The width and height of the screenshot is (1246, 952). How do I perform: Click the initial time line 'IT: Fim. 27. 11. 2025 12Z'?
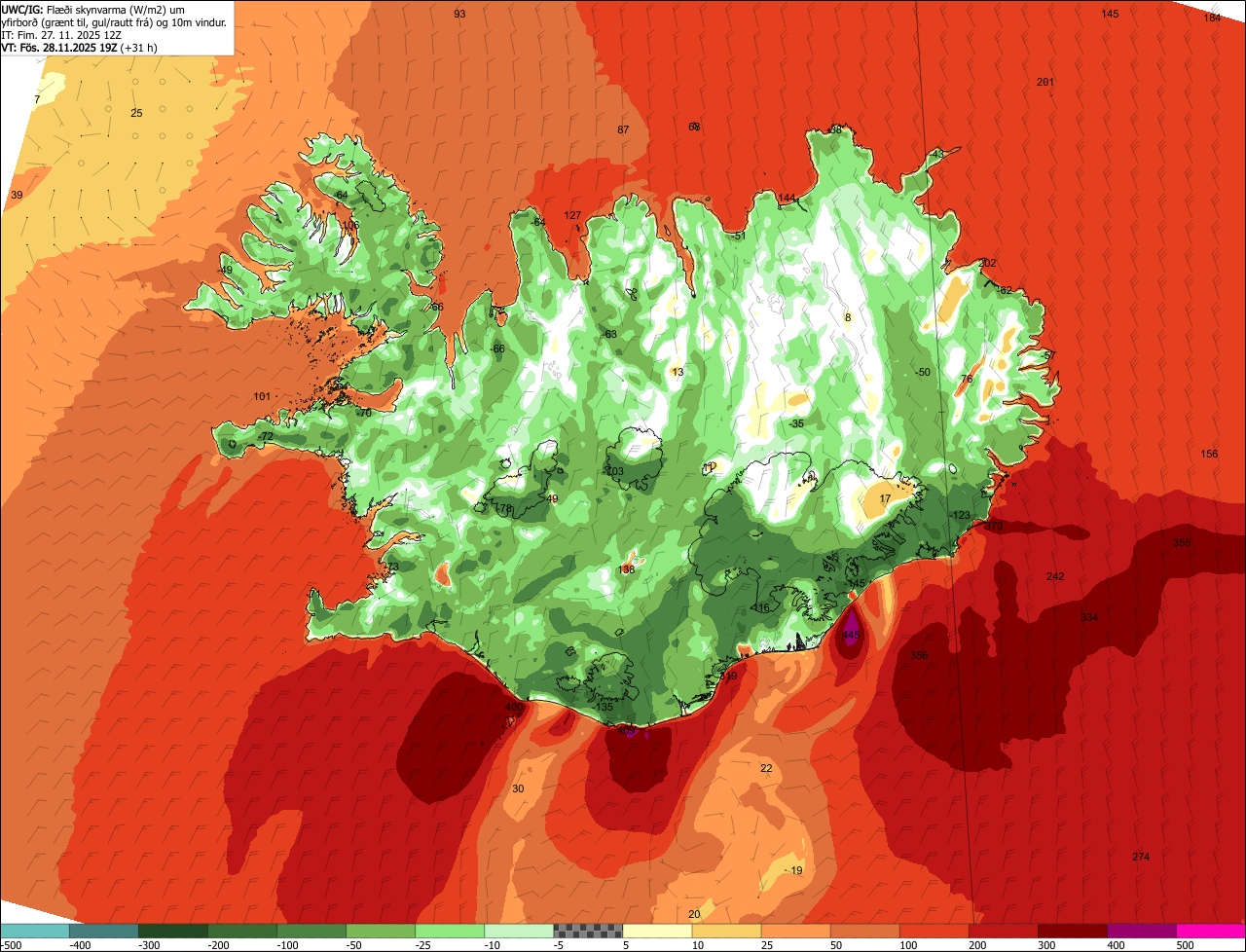pyautogui.click(x=61, y=35)
